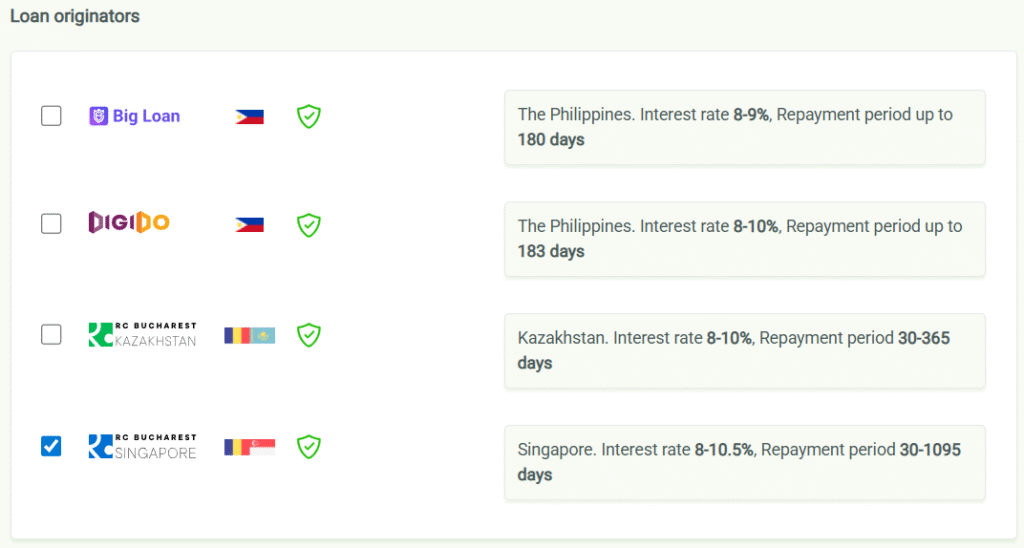This screenshot has height=548, width=1024.
Task: Check the RC Bucharest Kazakhstan checkbox
Action: [51, 335]
